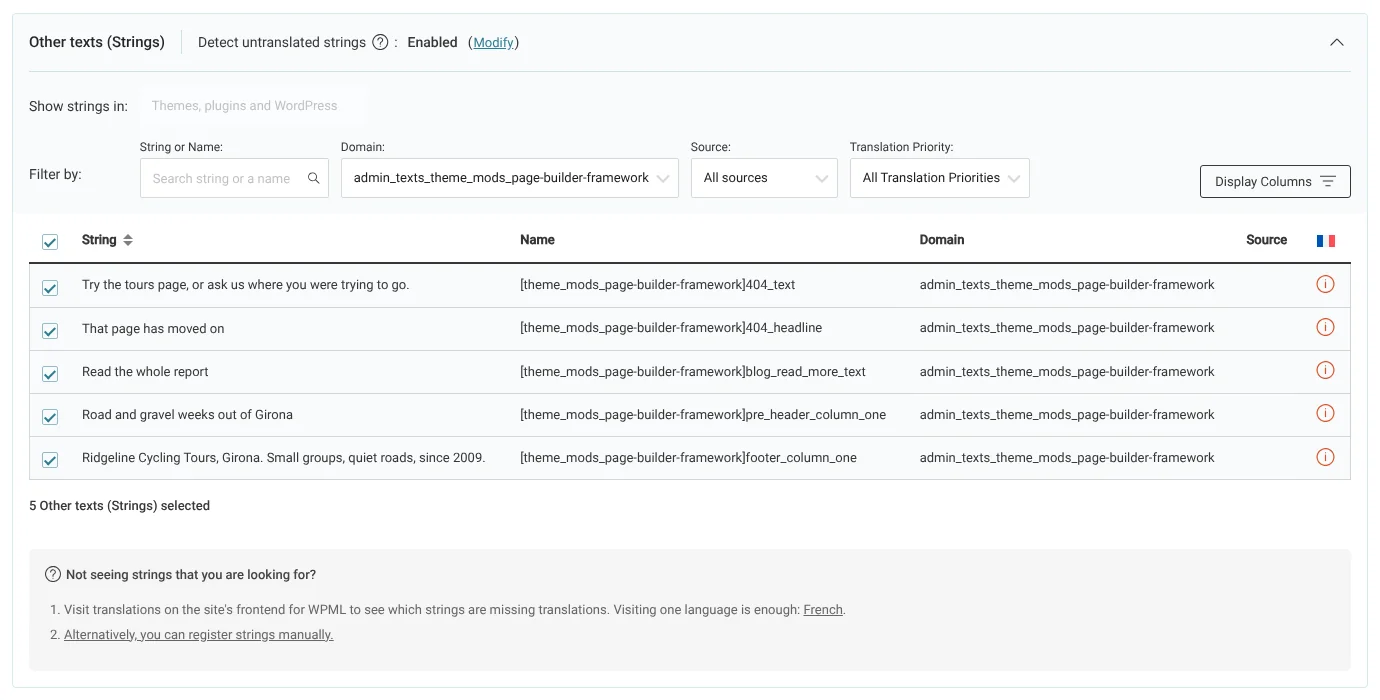This screenshot has height=700, width=1380.
Task: Focus the Search string or a name field
Action: tap(234, 178)
